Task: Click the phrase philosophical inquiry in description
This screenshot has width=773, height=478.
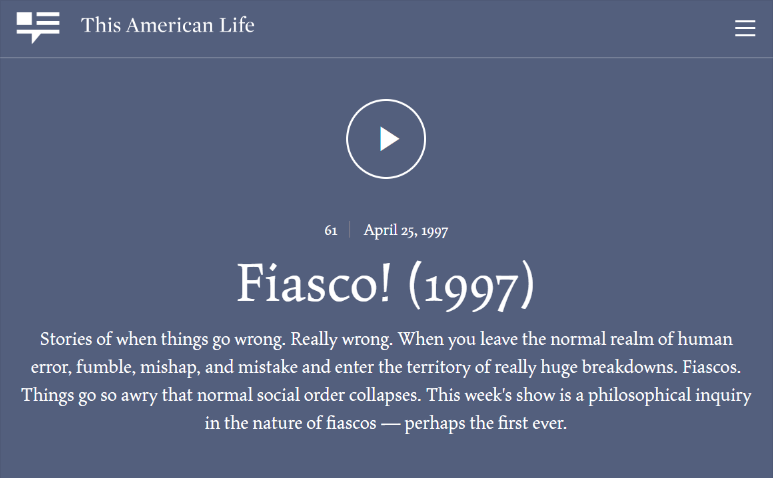Action: [x=669, y=396]
